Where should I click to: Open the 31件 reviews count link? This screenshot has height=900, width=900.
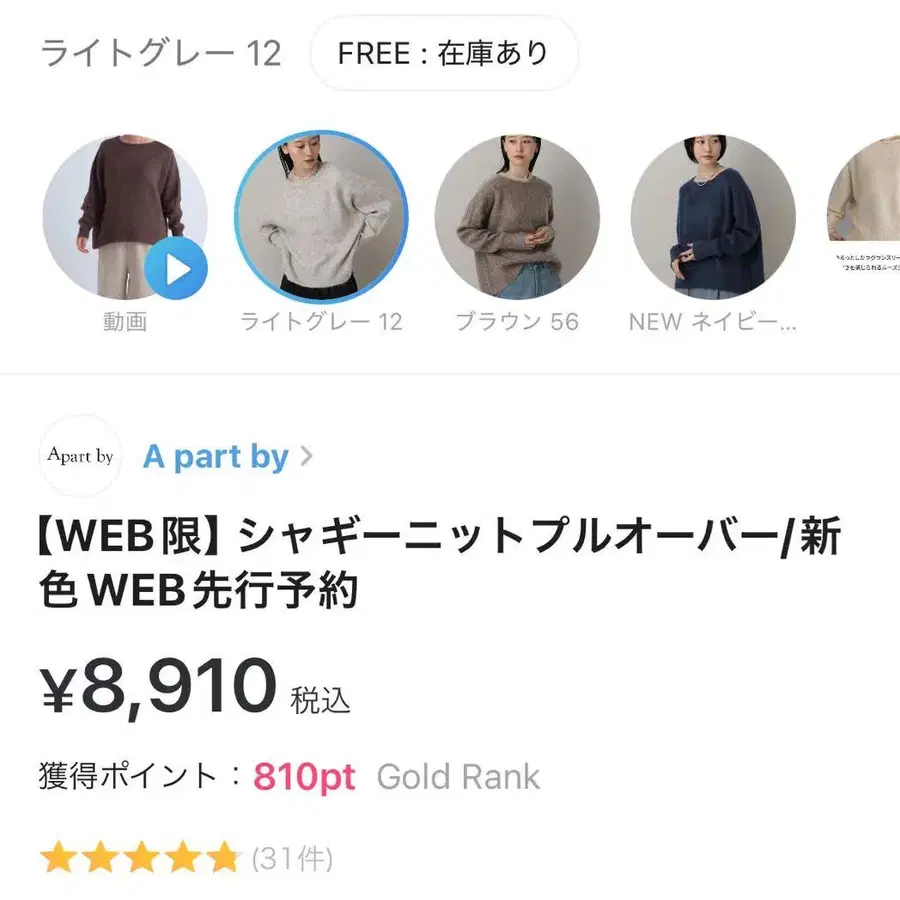(292, 859)
